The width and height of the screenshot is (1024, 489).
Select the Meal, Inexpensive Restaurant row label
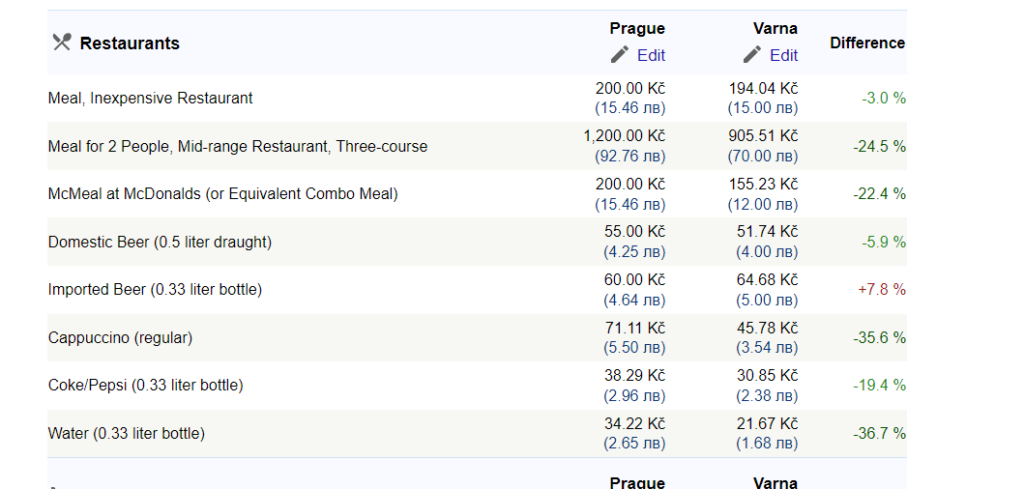click(x=150, y=99)
